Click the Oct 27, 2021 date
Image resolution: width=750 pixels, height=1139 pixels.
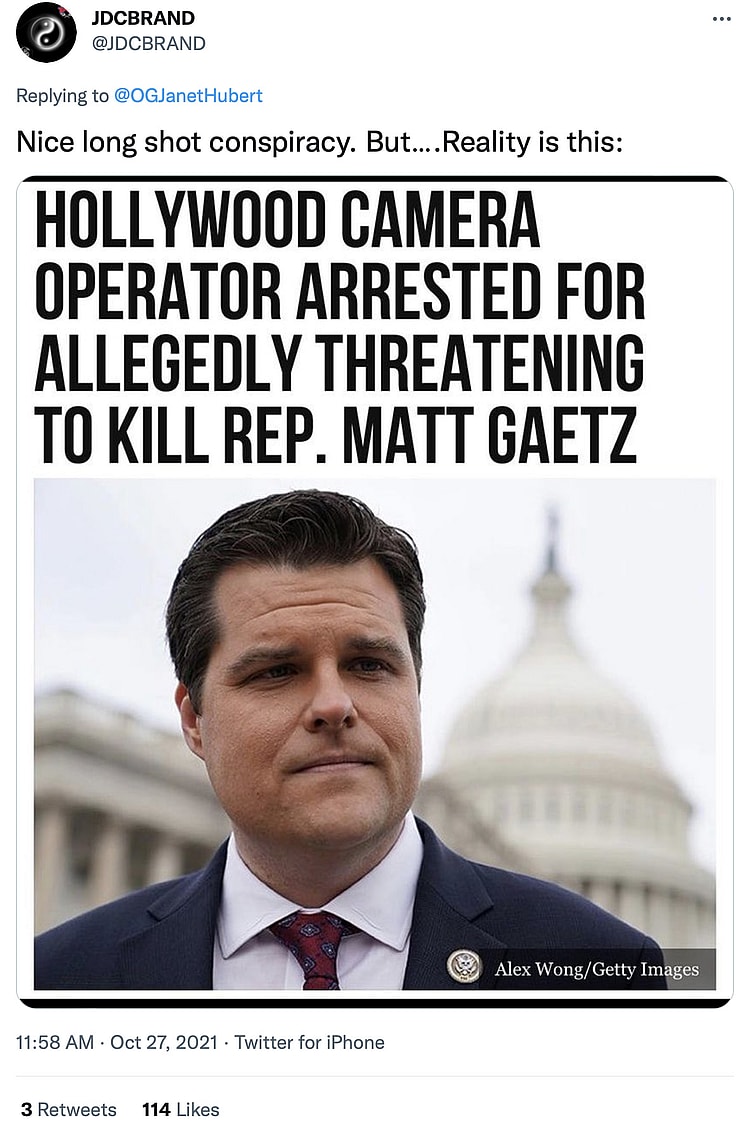pos(164,1042)
